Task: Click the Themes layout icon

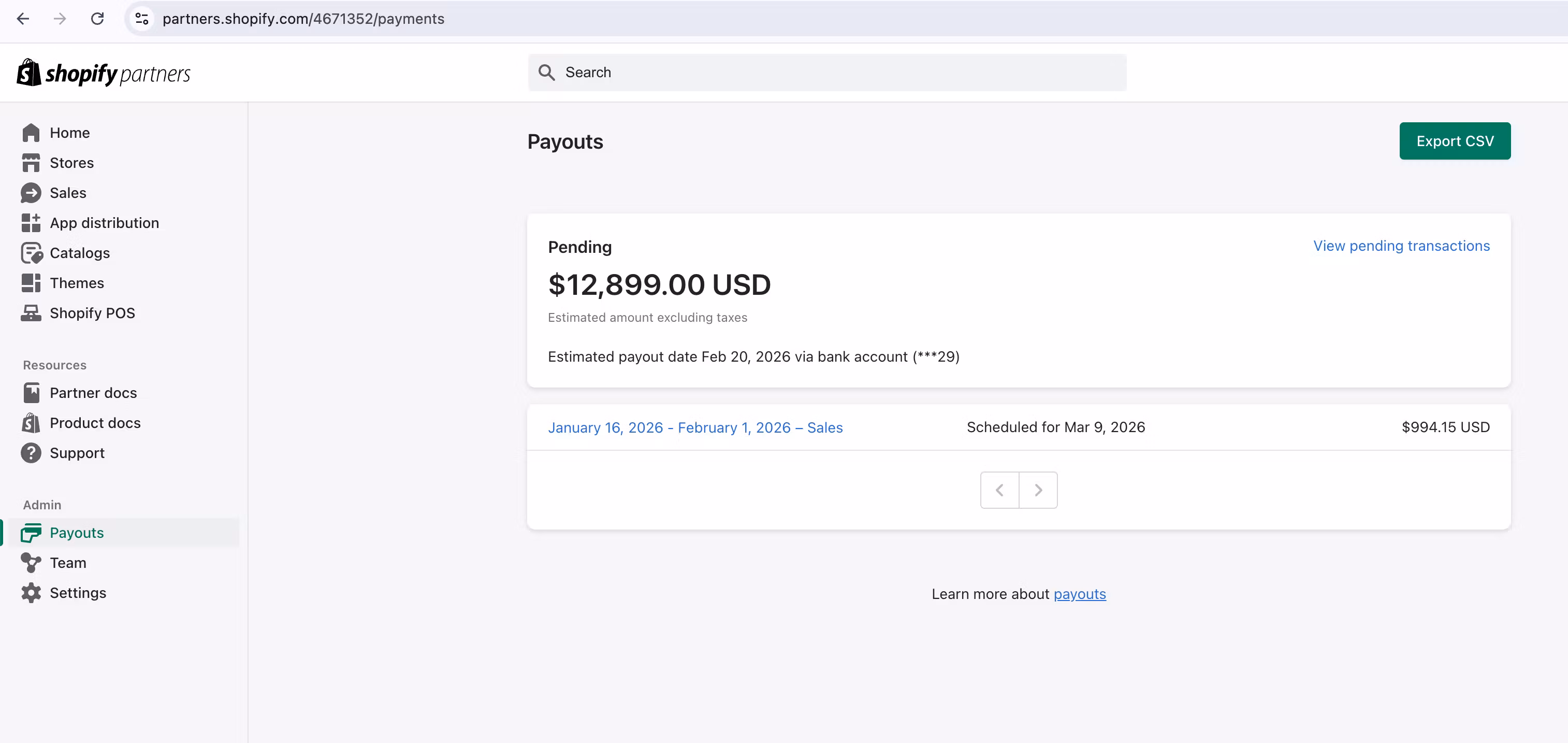Action: pos(31,283)
